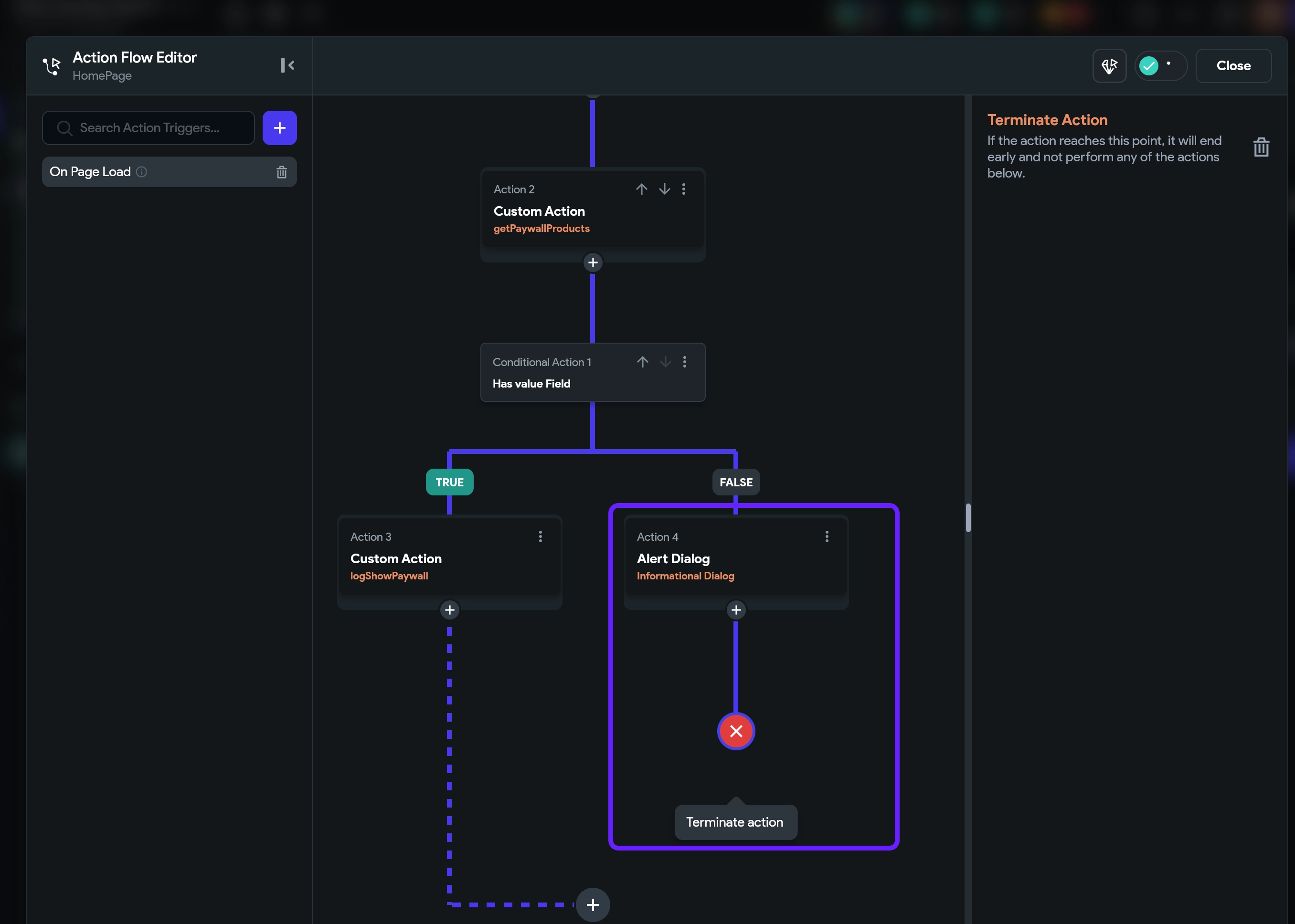Click the add action trigger plus button
This screenshot has width=1295, height=924.
[279, 128]
